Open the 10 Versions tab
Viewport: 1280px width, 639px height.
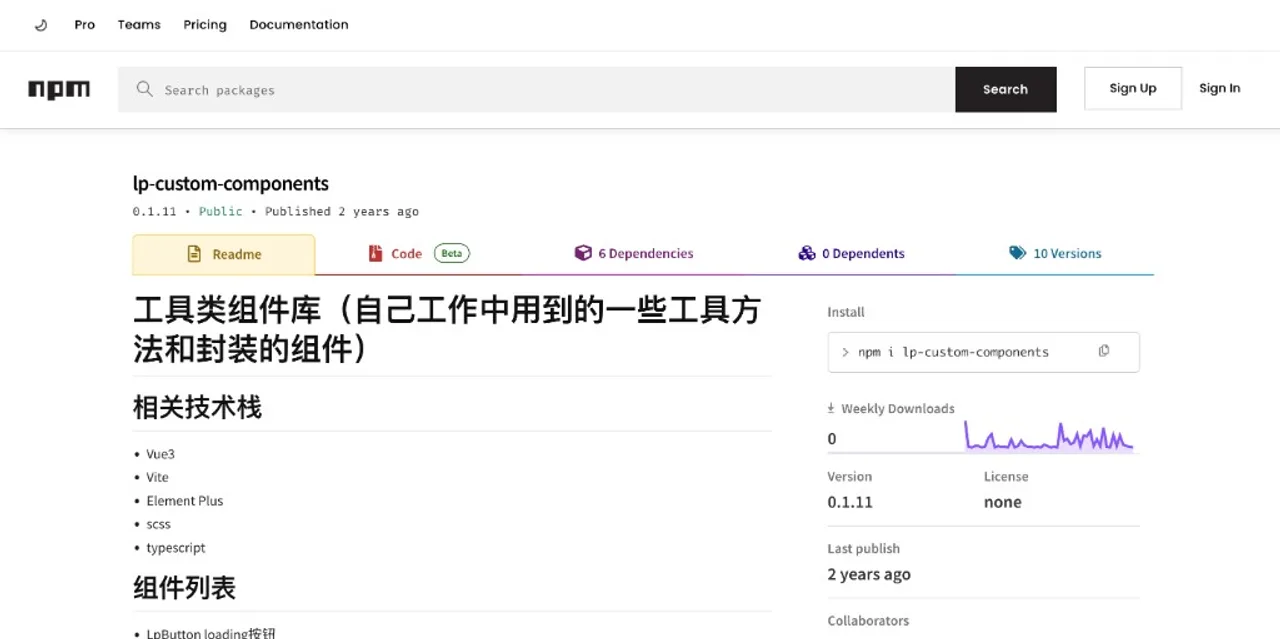click(1055, 254)
